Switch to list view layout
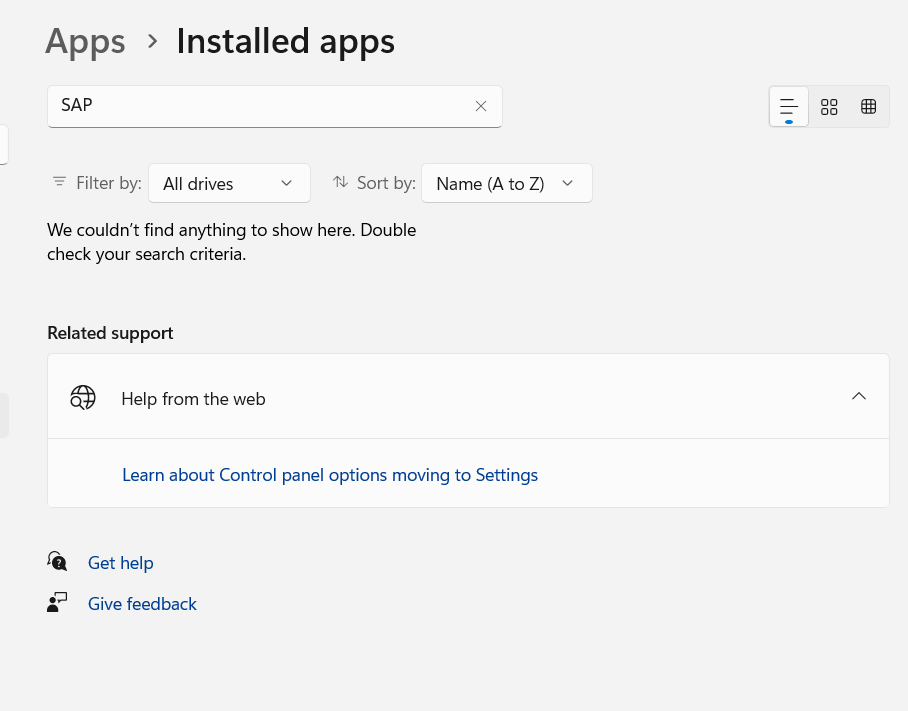Viewport: 908px width, 711px height. pyautogui.click(x=789, y=107)
